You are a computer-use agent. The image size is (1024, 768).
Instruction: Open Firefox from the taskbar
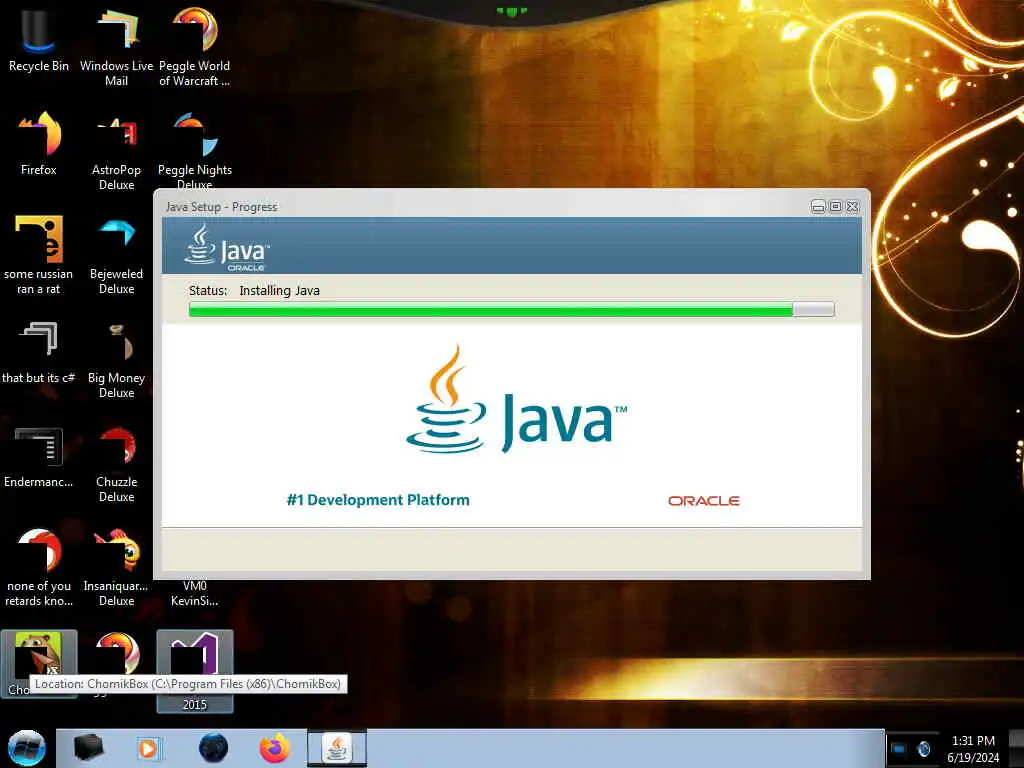point(274,748)
